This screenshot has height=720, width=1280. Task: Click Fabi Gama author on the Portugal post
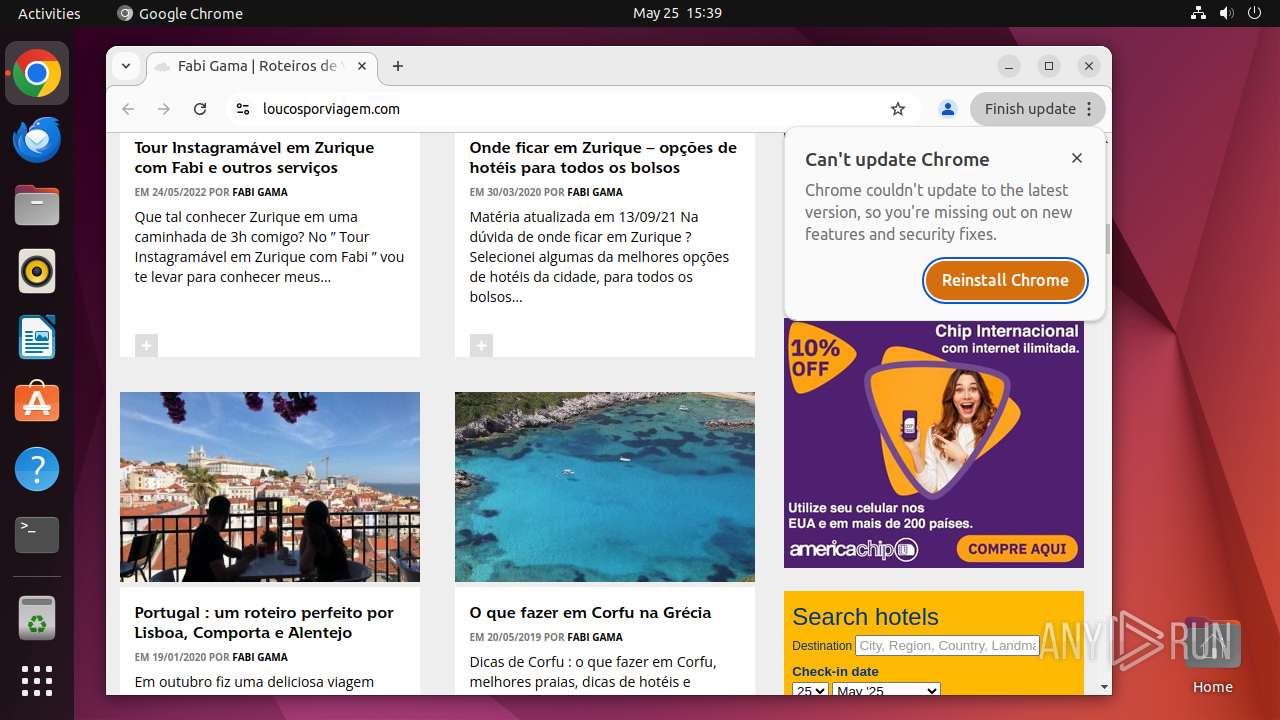pos(260,657)
